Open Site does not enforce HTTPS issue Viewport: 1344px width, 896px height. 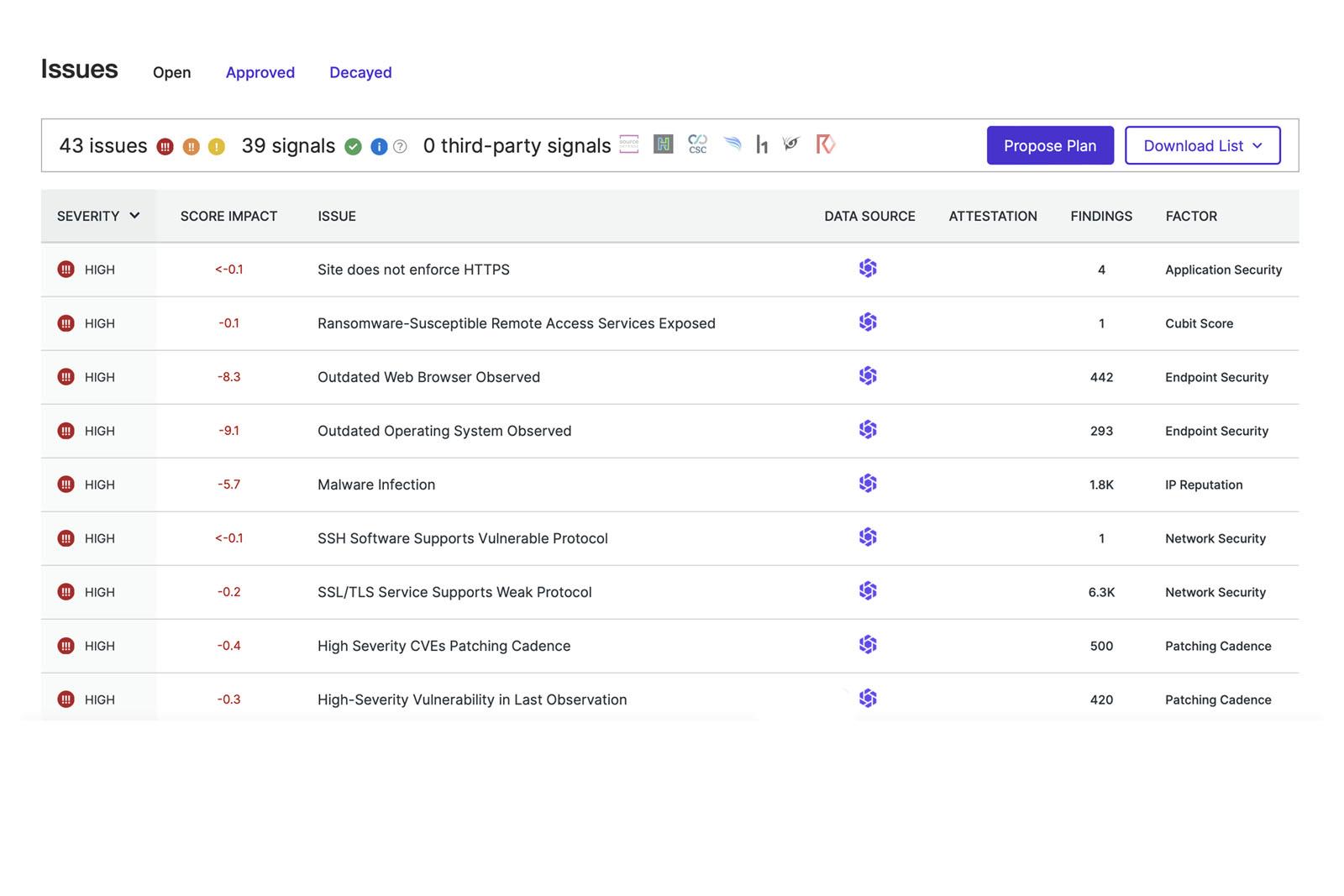click(413, 270)
